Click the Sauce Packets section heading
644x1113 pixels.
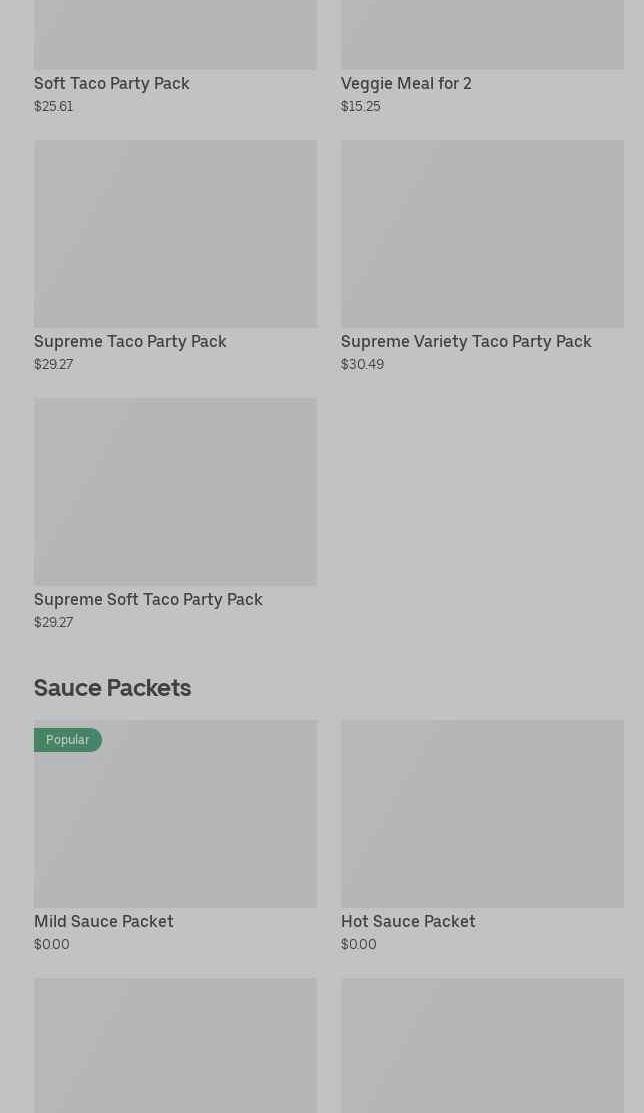coord(112,687)
